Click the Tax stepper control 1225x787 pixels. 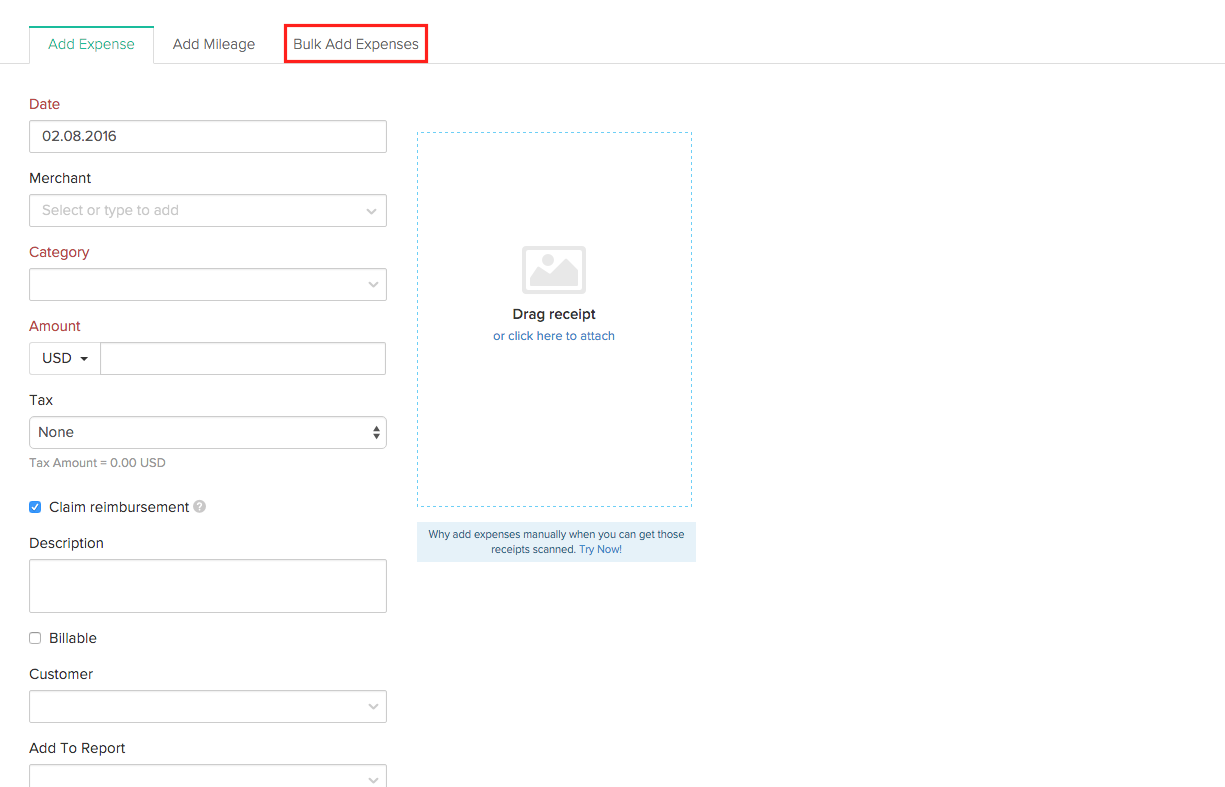(376, 432)
